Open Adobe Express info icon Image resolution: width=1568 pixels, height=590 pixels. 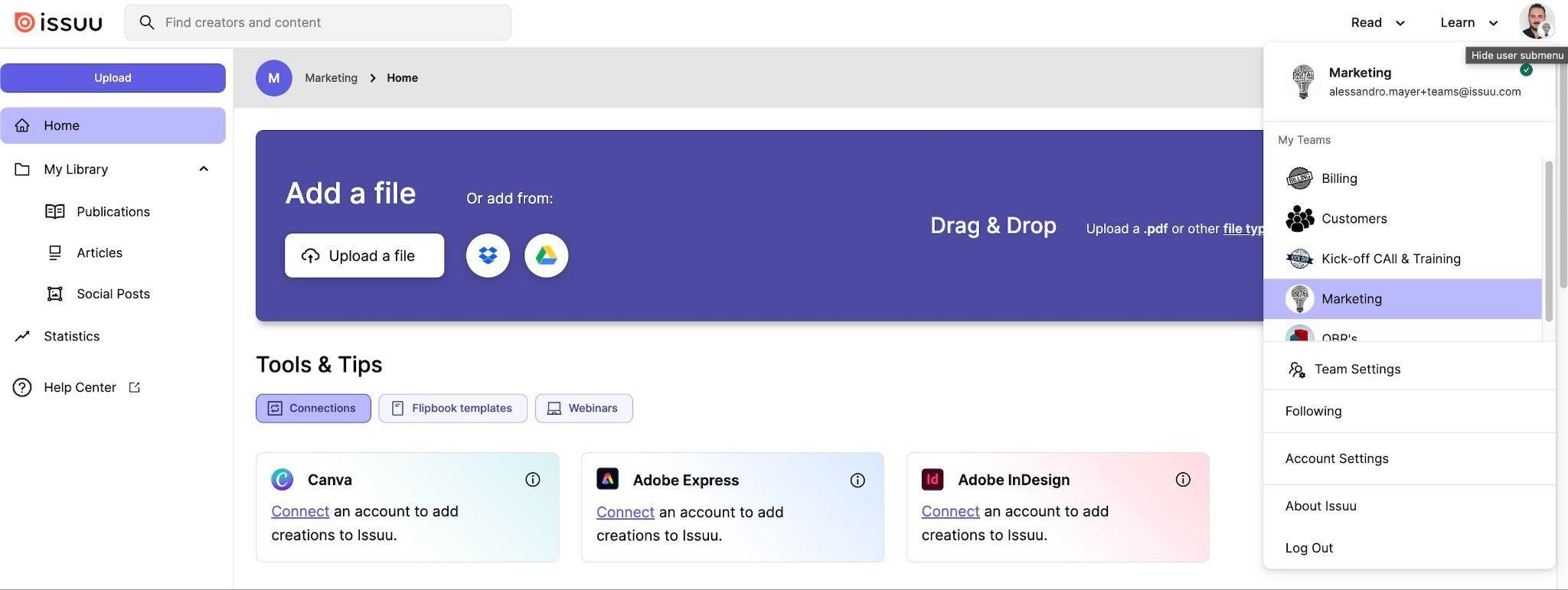click(x=857, y=480)
